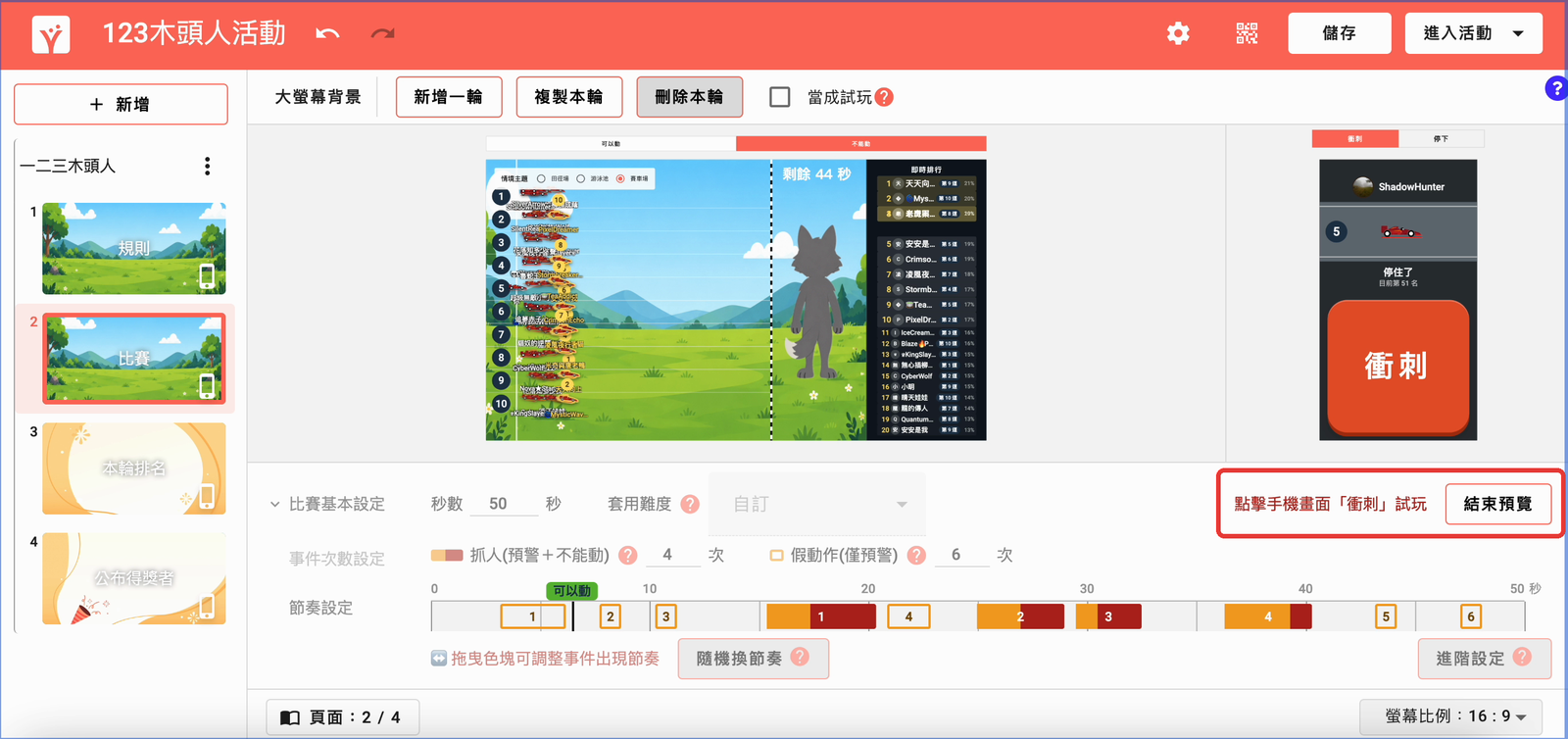Viewport: 1568px width, 739px height.
Task: Click fake-move marker 5 on rhythm timeline
Action: pos(1386,616)
